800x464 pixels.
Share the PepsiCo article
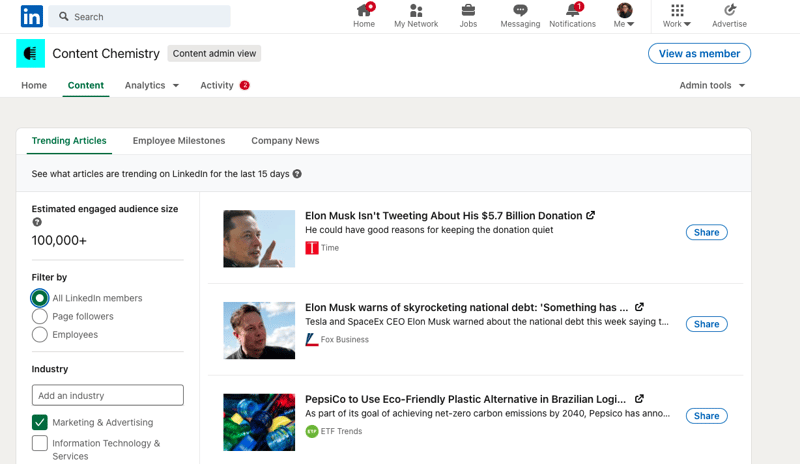(707, 416)
